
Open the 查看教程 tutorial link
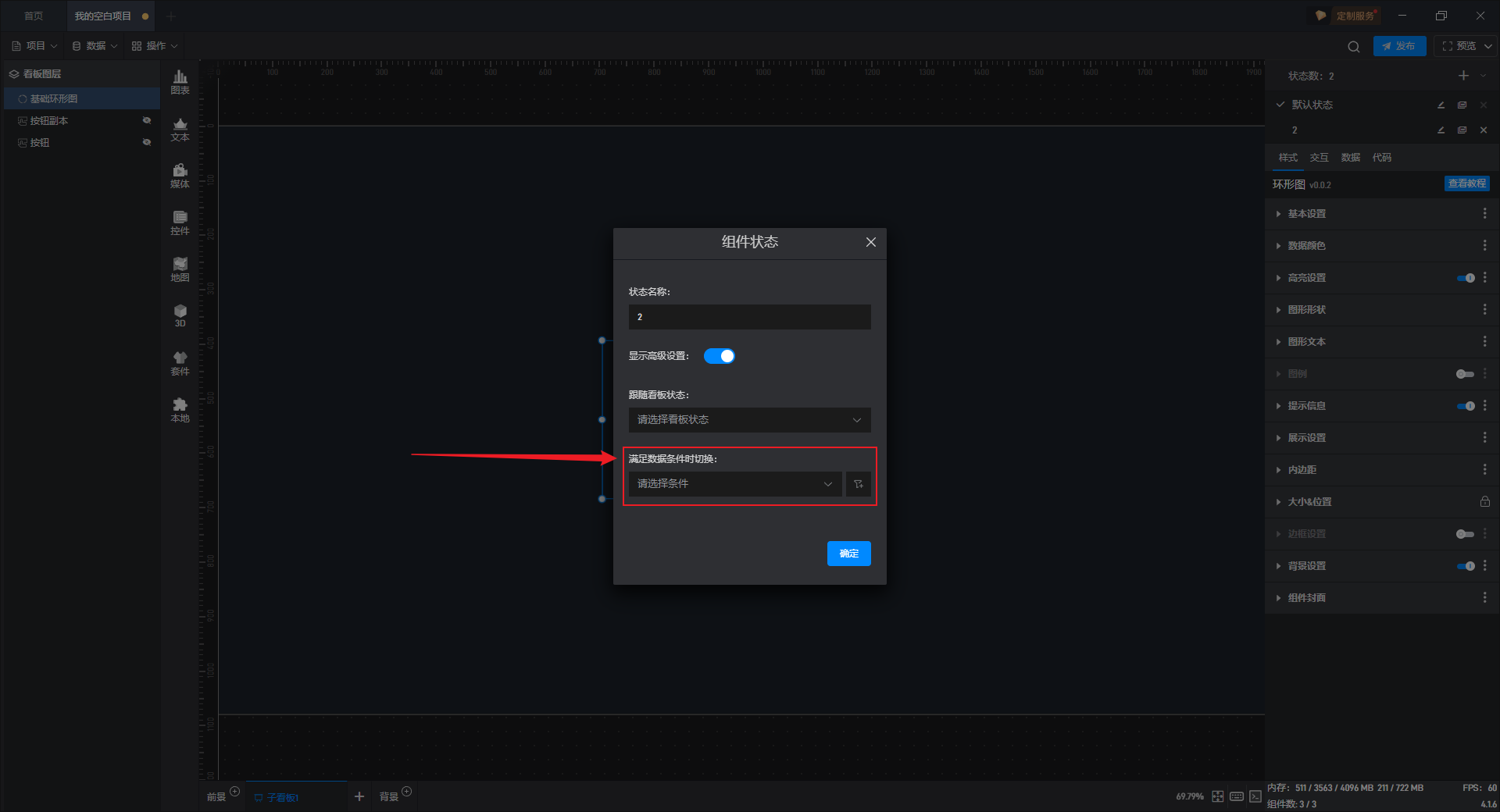pos(1467,183)
